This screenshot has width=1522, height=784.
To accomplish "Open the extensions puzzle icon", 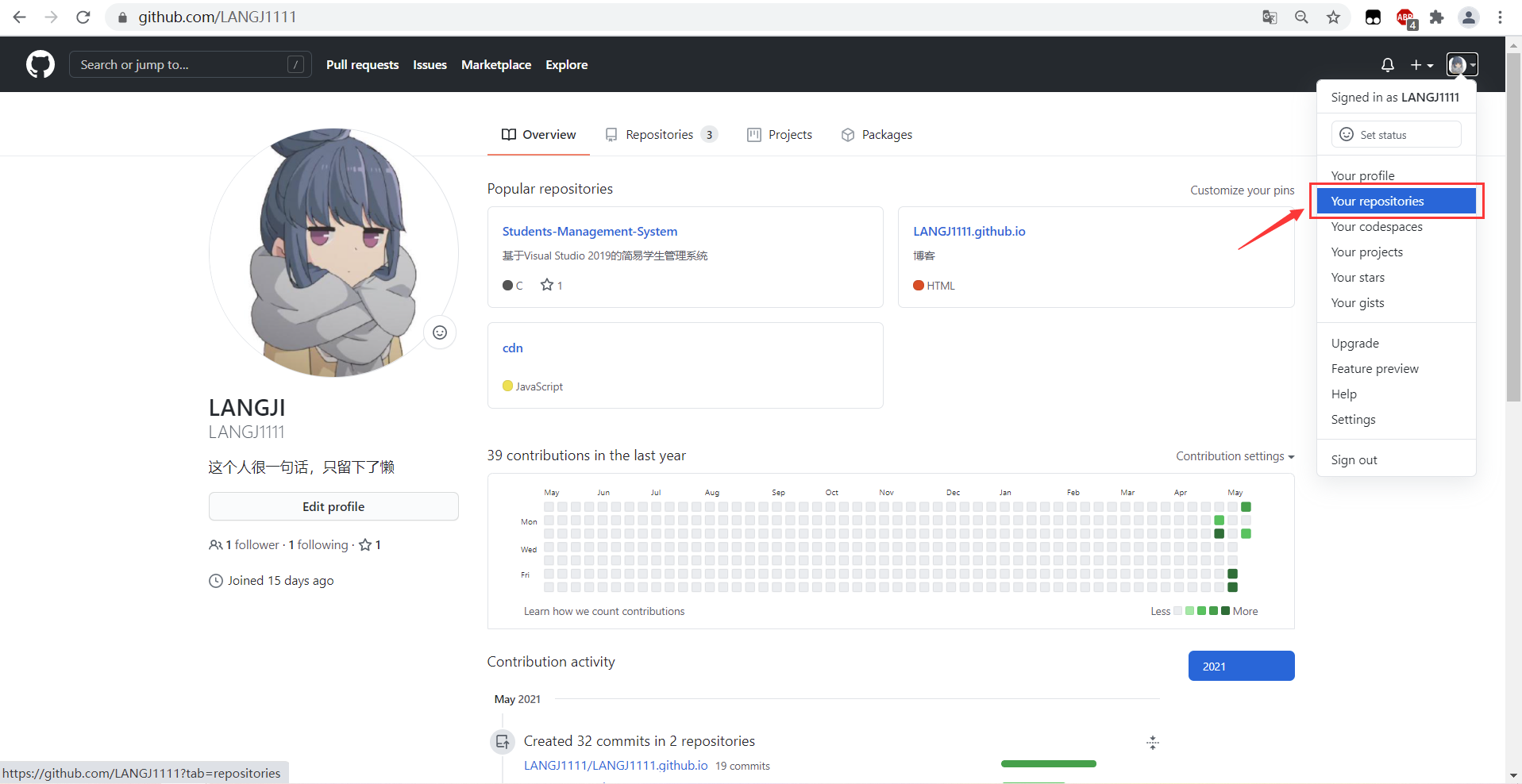I will [1436, 17].
